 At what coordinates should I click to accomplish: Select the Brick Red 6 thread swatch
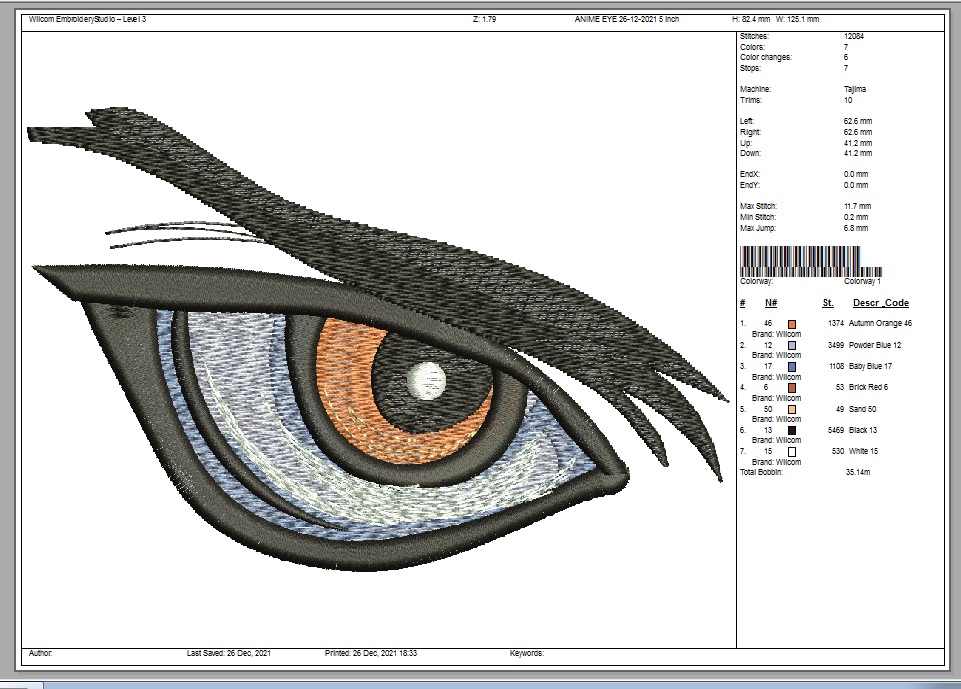(792, 387)
